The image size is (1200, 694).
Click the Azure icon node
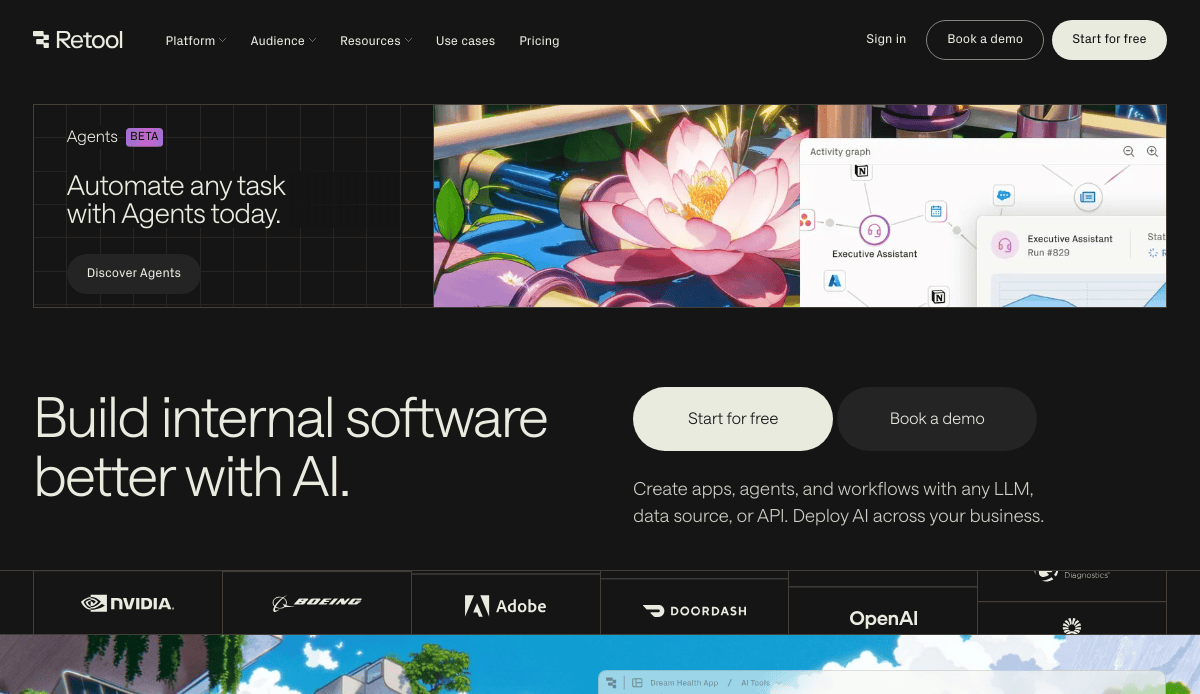834,281
